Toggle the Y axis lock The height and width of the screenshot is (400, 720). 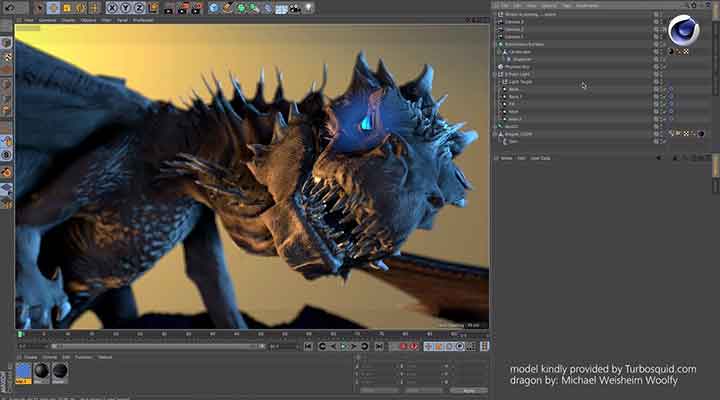pyautogui.click(x=125, y=8)
